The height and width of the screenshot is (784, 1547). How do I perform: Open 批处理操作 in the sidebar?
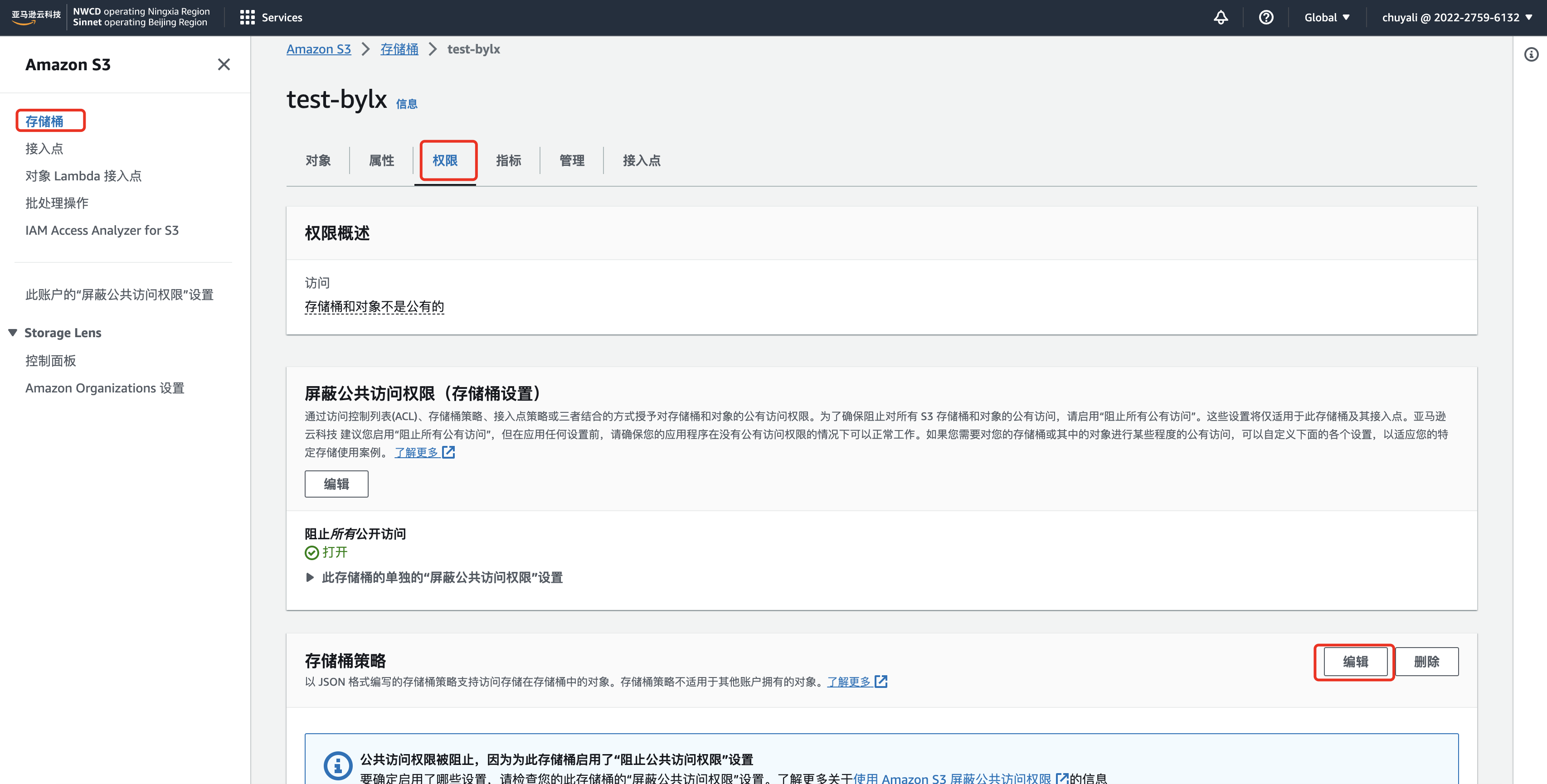coord(57,203)
